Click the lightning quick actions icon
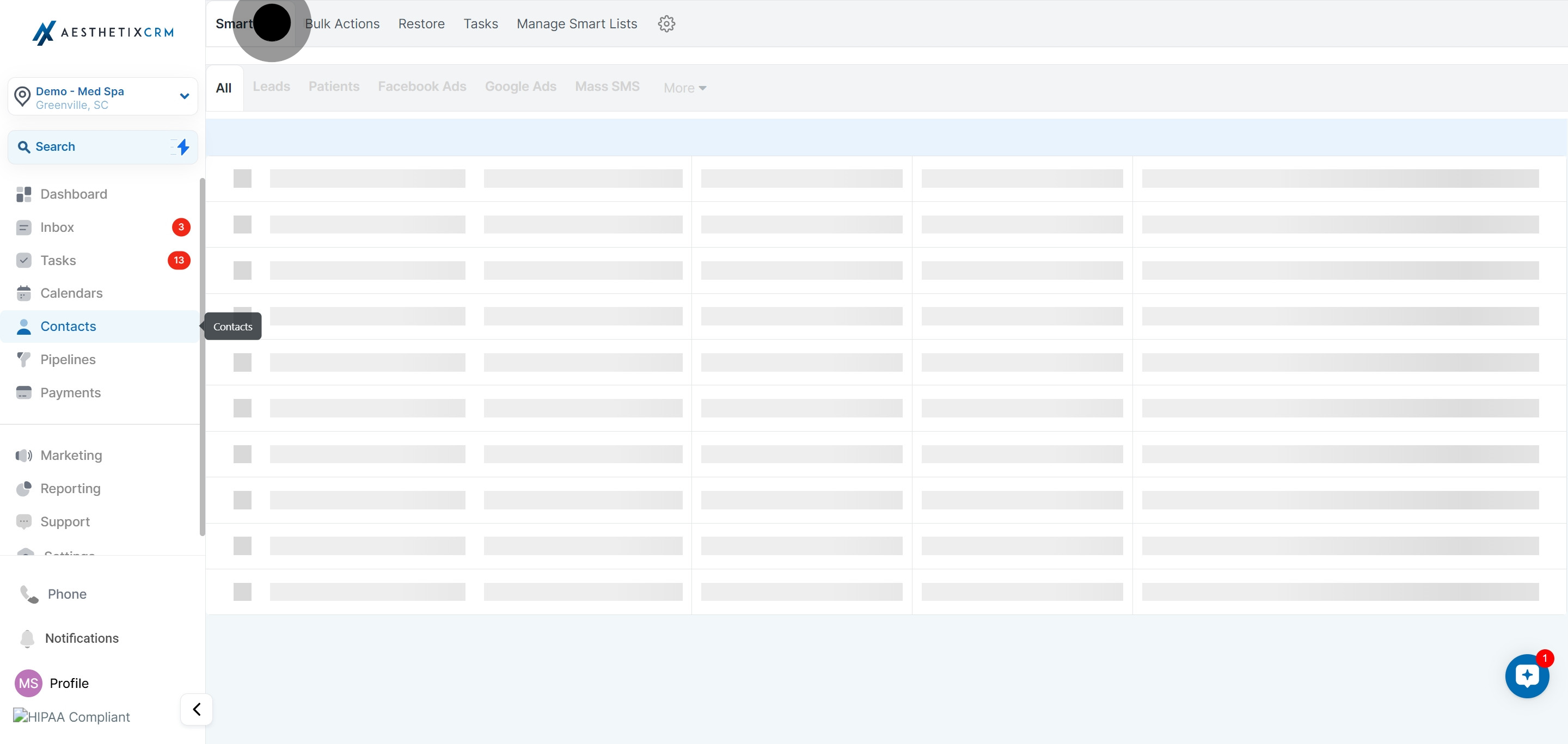 pyautogui.click(x=182, y=146)
